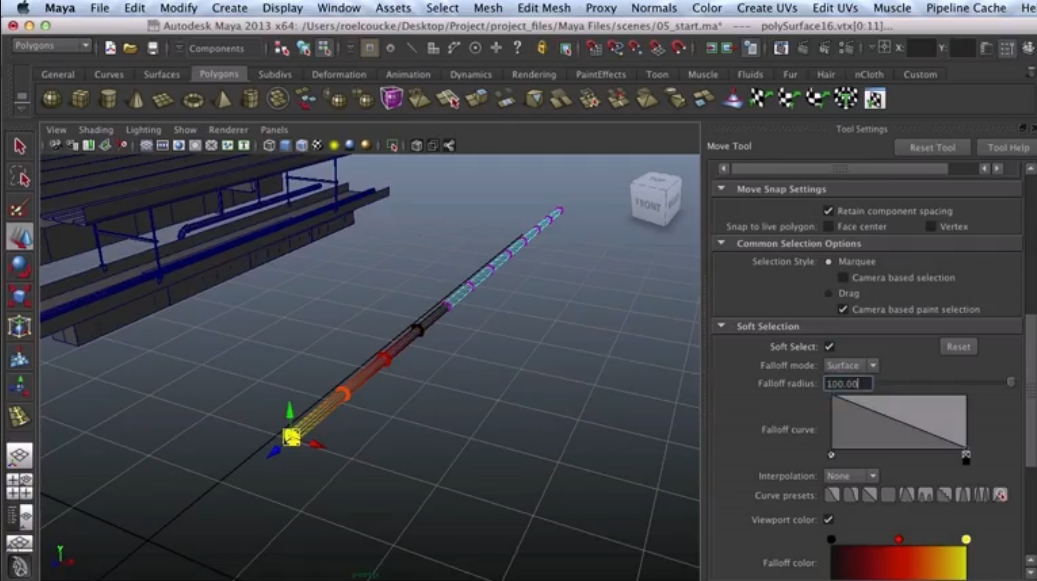Open the UV Texture Editor shelf icon
Viewport: 1037px width, 581px height.
click(874, 99)
